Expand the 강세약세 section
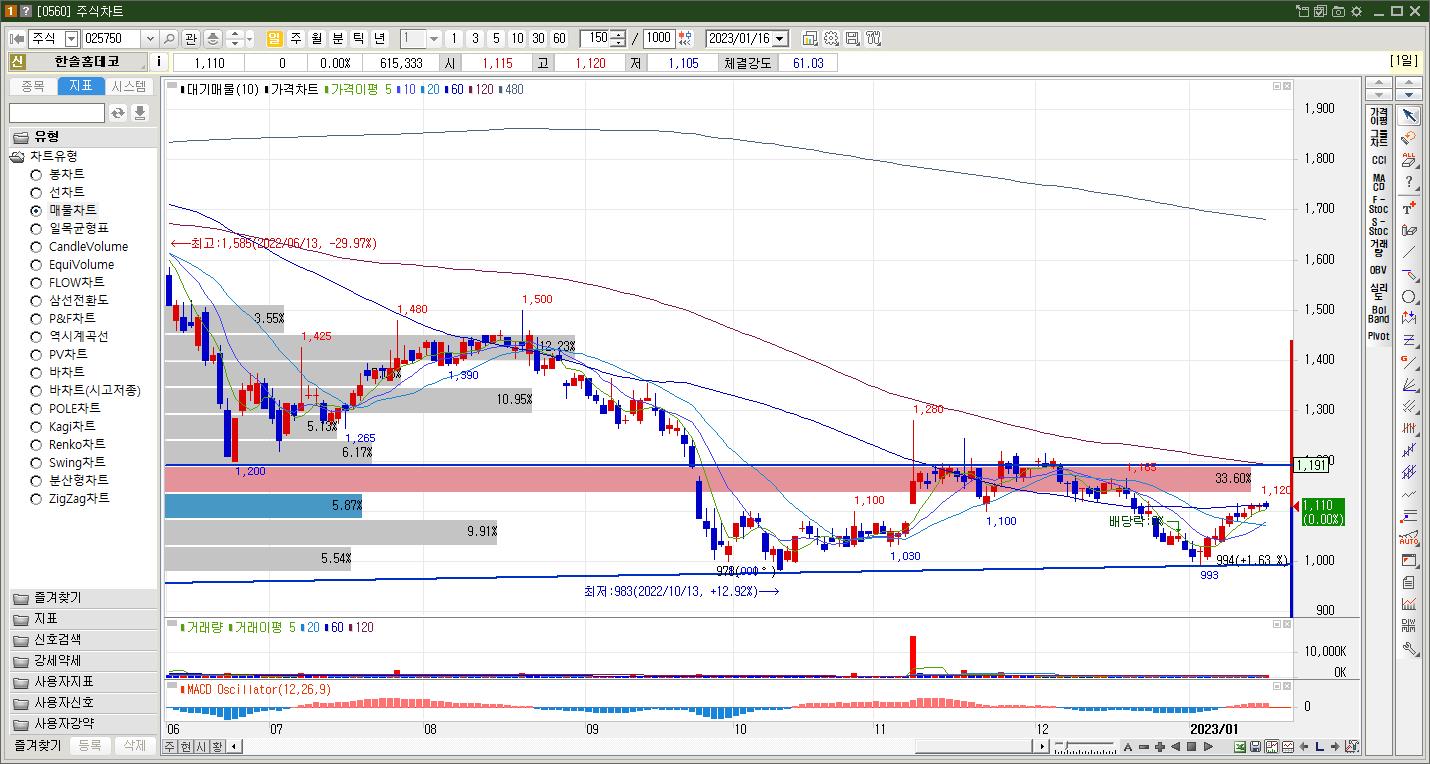 tap(84, 661)
